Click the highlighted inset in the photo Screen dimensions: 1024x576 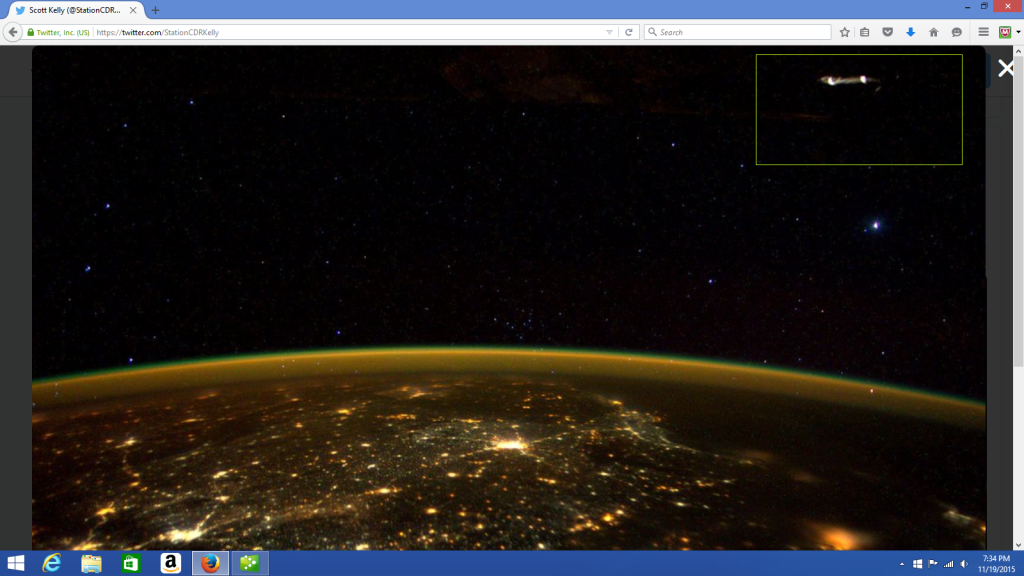coord(859,109)
